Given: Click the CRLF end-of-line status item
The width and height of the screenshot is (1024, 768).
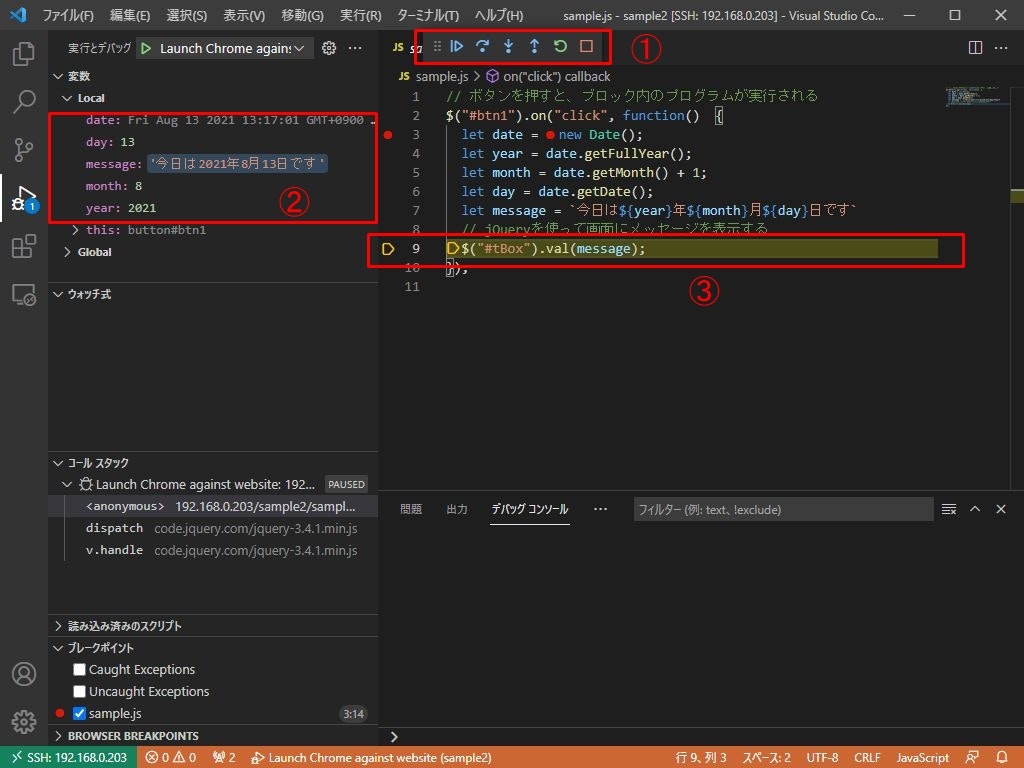Looking at the screenshot, I should [x=867, y=758].
